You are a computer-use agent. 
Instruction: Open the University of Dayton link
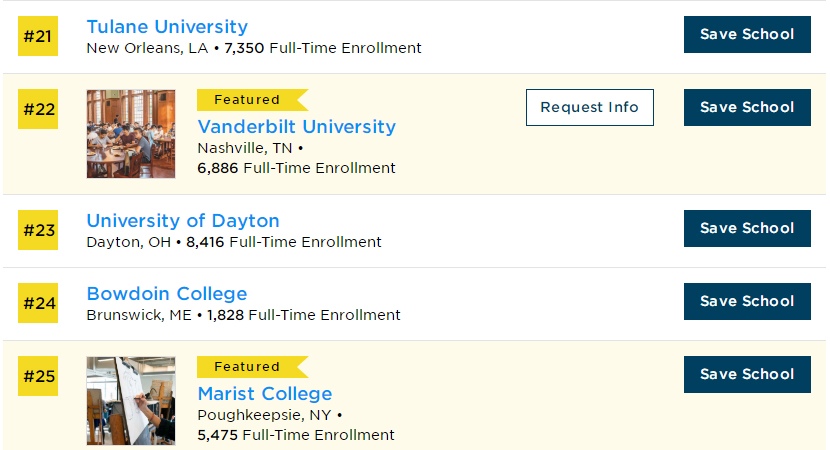[x=183, y=221]
